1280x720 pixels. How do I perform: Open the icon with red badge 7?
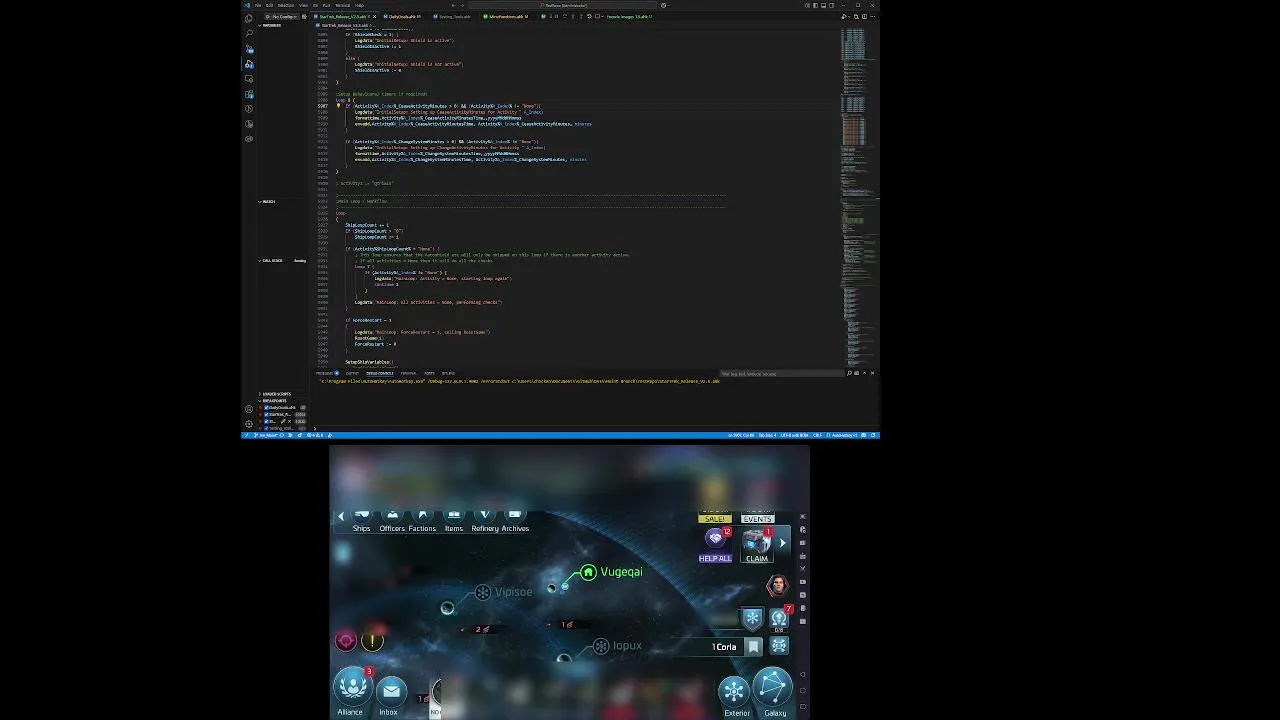(779, 619)
